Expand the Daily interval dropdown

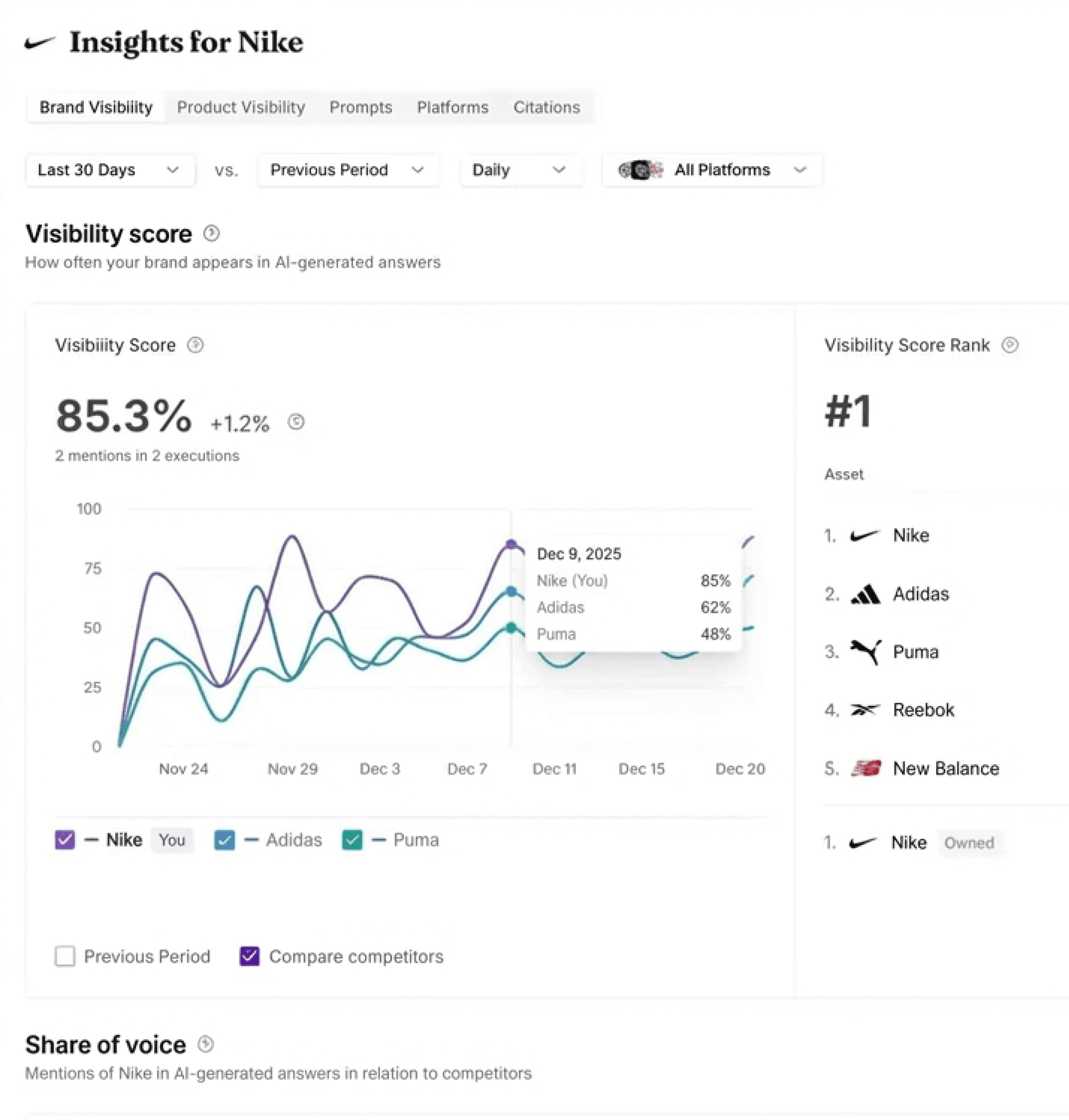[520, 170]
